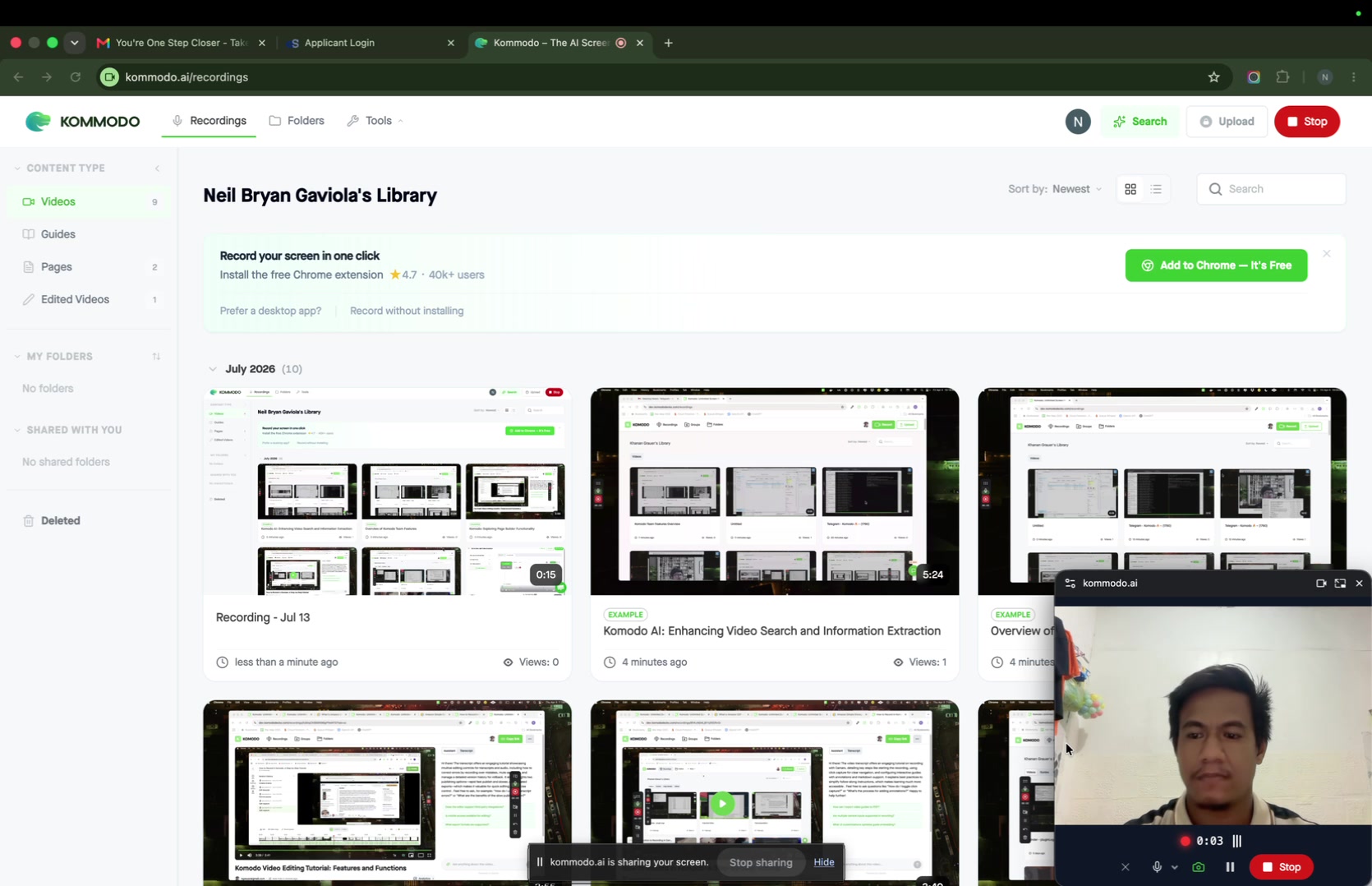Collapse the sidebar with the left chevron
This screenshot has width=1372, height=886.
157,168
